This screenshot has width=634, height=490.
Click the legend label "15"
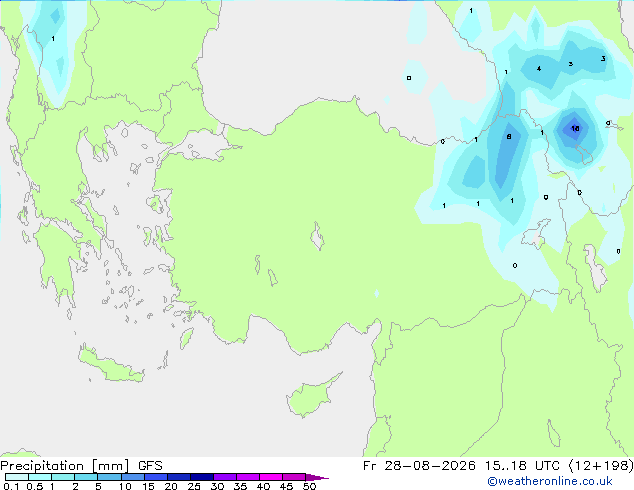pyautogui.click(x=148, y=486)
